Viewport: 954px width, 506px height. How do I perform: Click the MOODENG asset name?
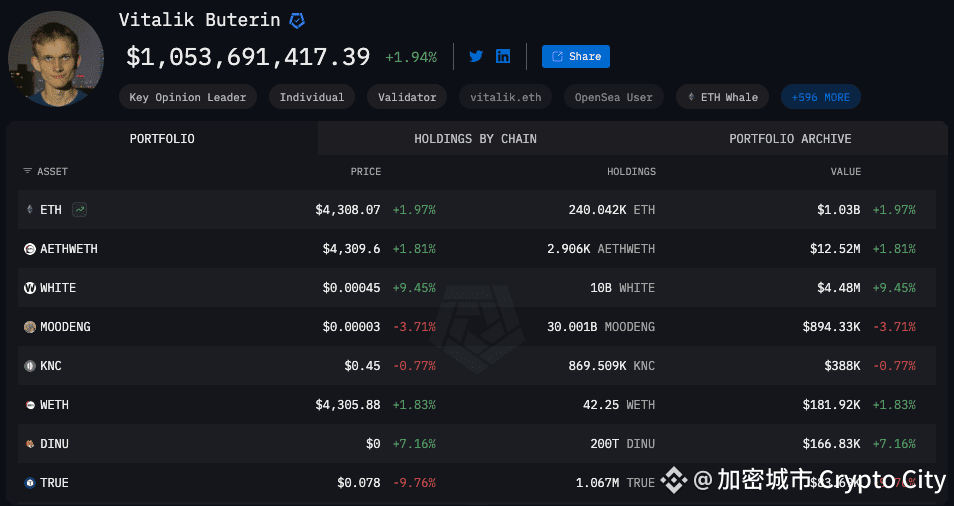point(65,327)
